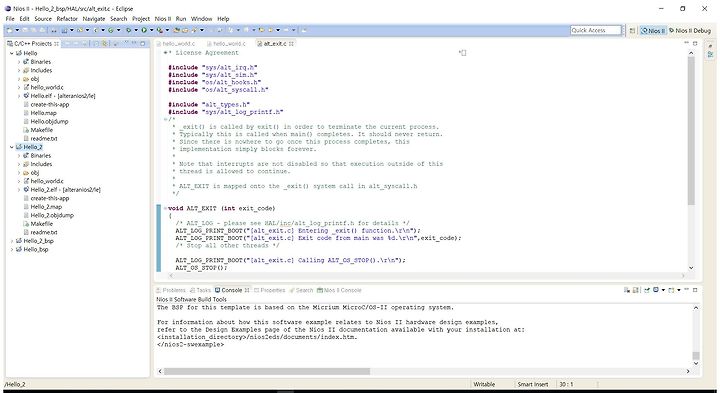Click the Quick Access search field

(x=595, y=30)
